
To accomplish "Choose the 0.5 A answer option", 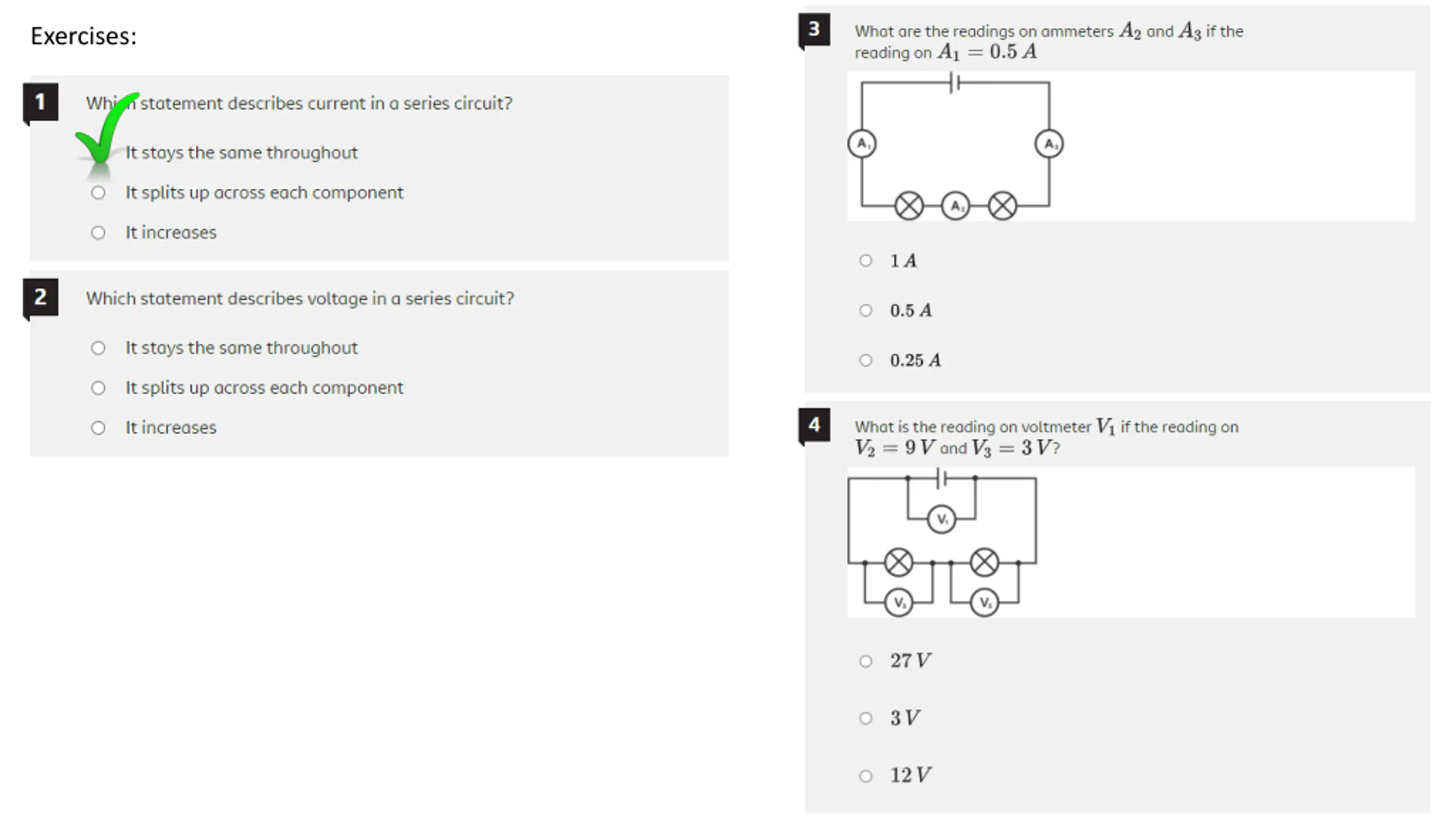I will click(866, 311).
